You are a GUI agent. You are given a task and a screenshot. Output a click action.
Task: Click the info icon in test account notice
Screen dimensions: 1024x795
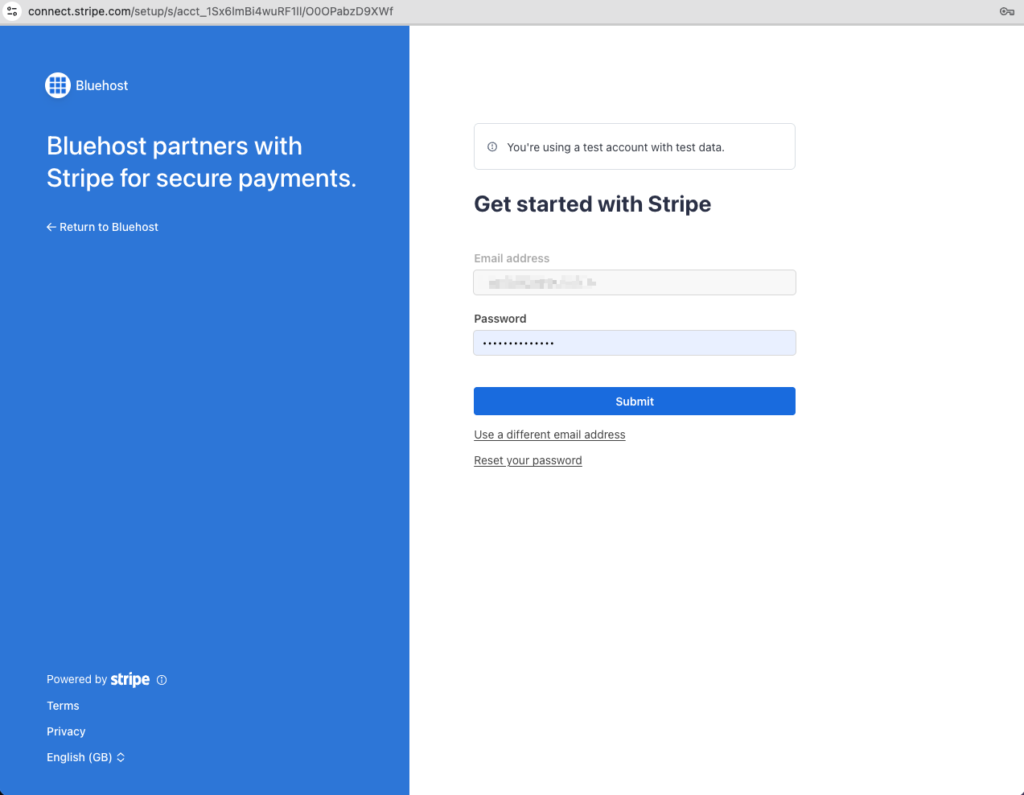pyautogui.click(x=492, y=147)
